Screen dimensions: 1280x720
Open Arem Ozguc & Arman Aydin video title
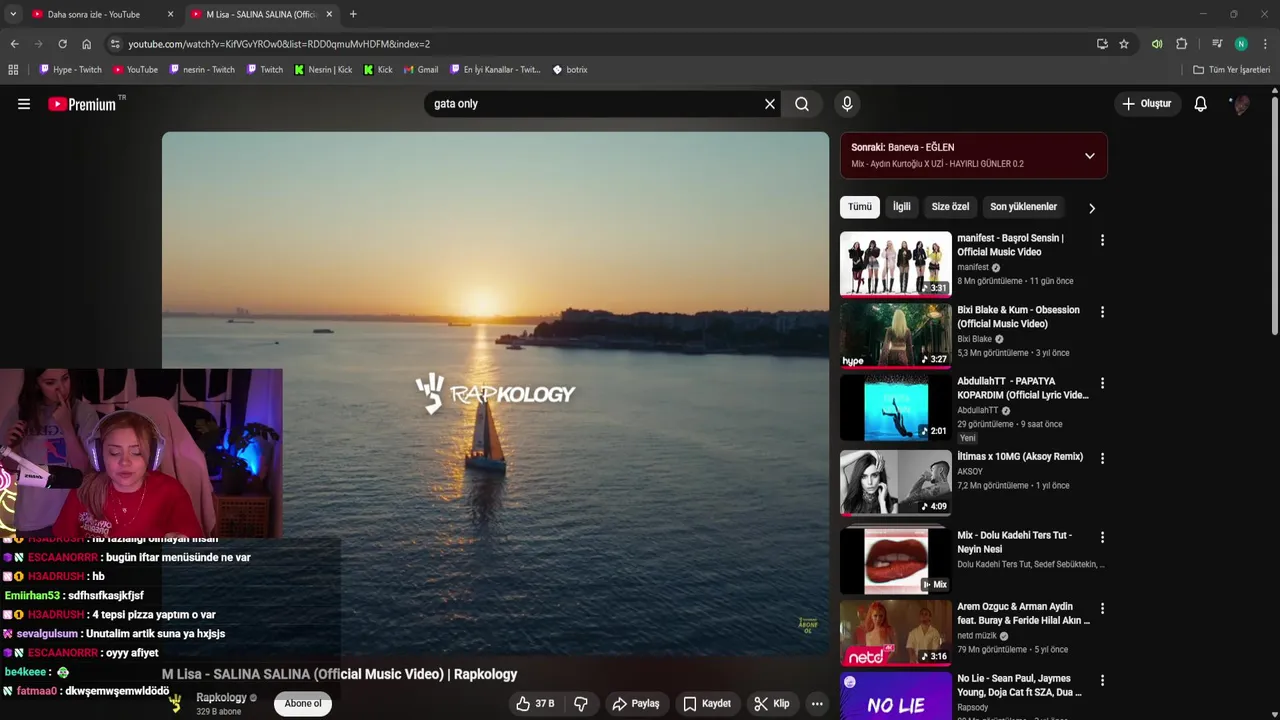pos(1023,613)
